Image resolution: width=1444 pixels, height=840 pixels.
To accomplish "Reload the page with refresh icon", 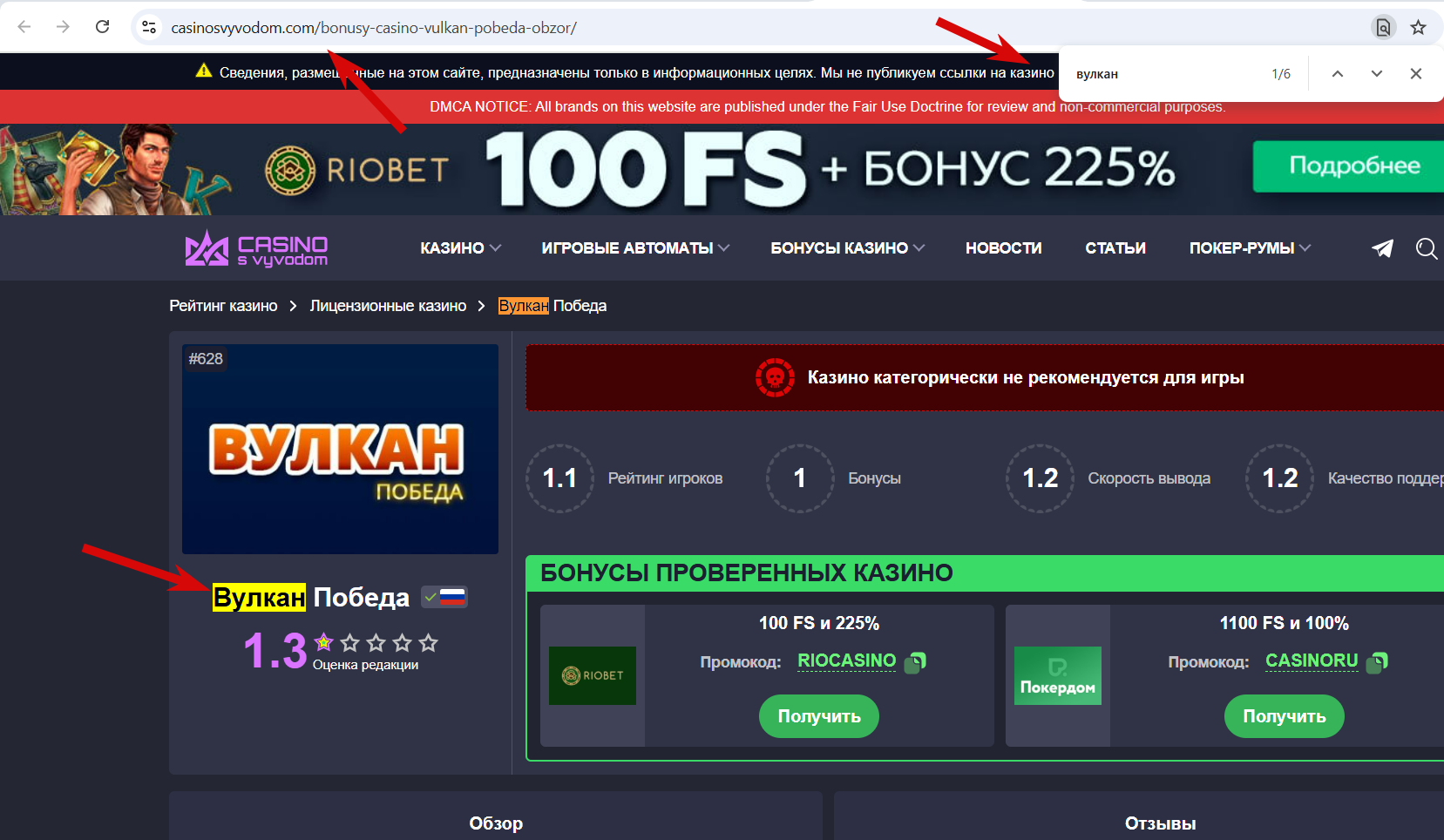I will (x=102, y=27).
